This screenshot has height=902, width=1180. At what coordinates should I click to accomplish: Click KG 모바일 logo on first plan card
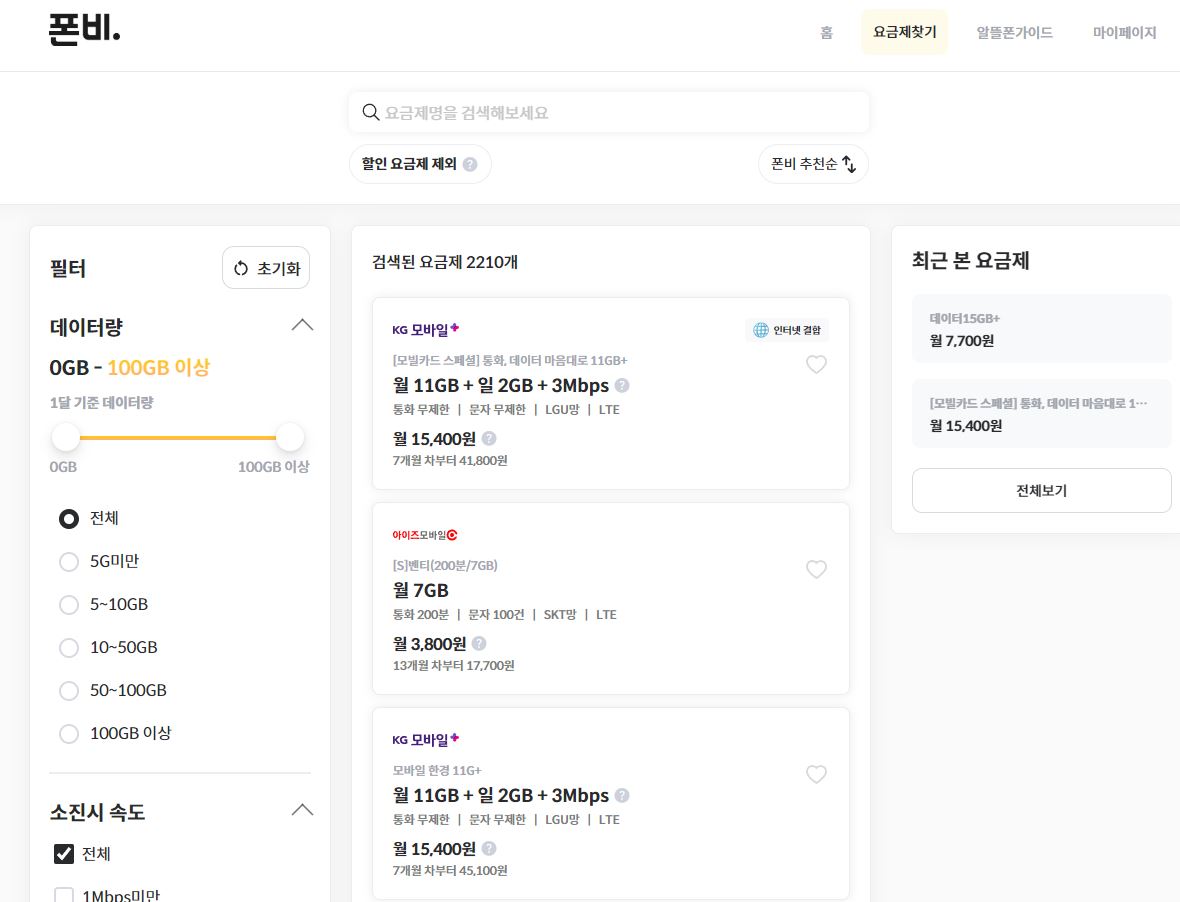[x=425, y=330]
